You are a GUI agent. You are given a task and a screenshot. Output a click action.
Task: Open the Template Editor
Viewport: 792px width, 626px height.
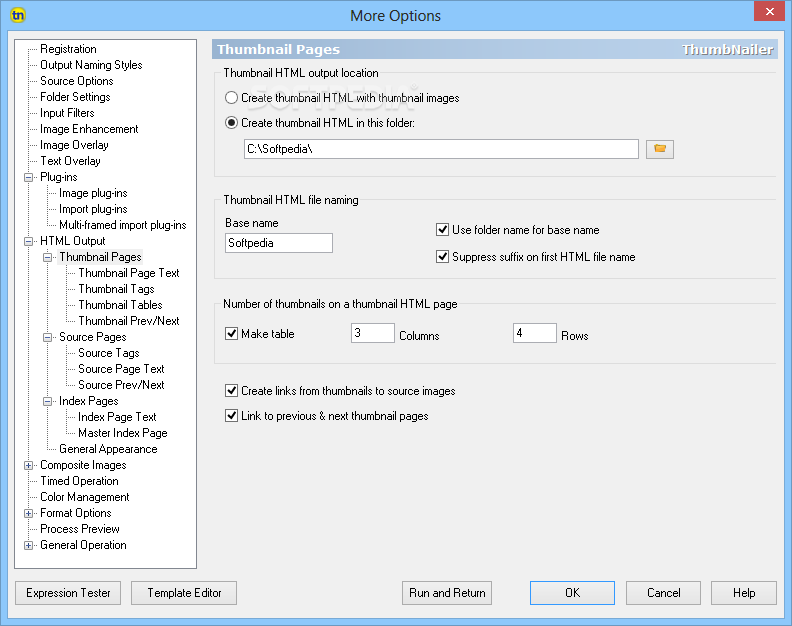184,593
